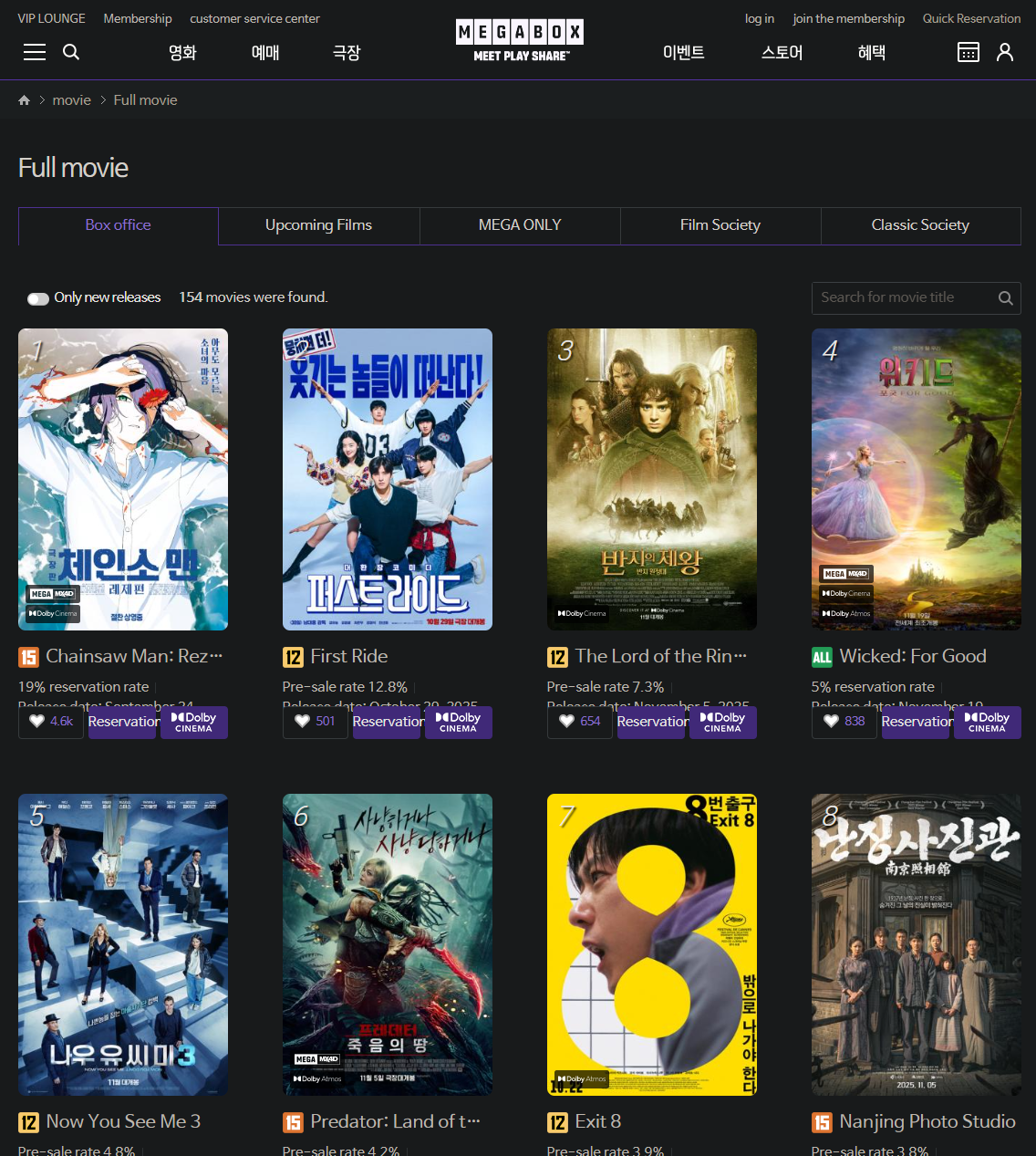This screenshot has height=1156, width=1036.
Task: Click the VIP LOUNGE link
Action: pos(51,18)
